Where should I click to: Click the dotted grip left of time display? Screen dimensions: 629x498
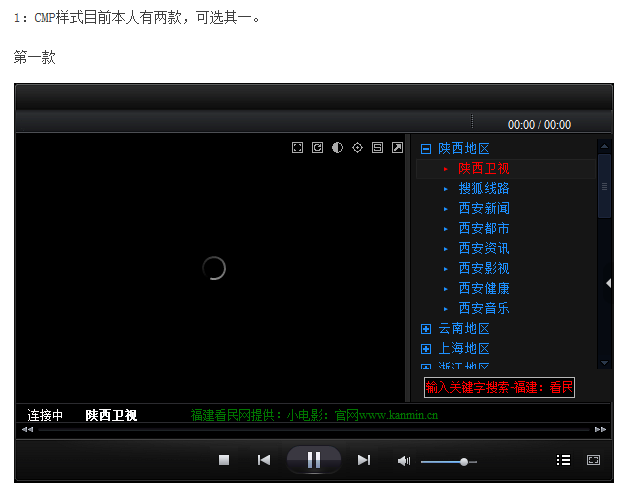pos(472,121)
